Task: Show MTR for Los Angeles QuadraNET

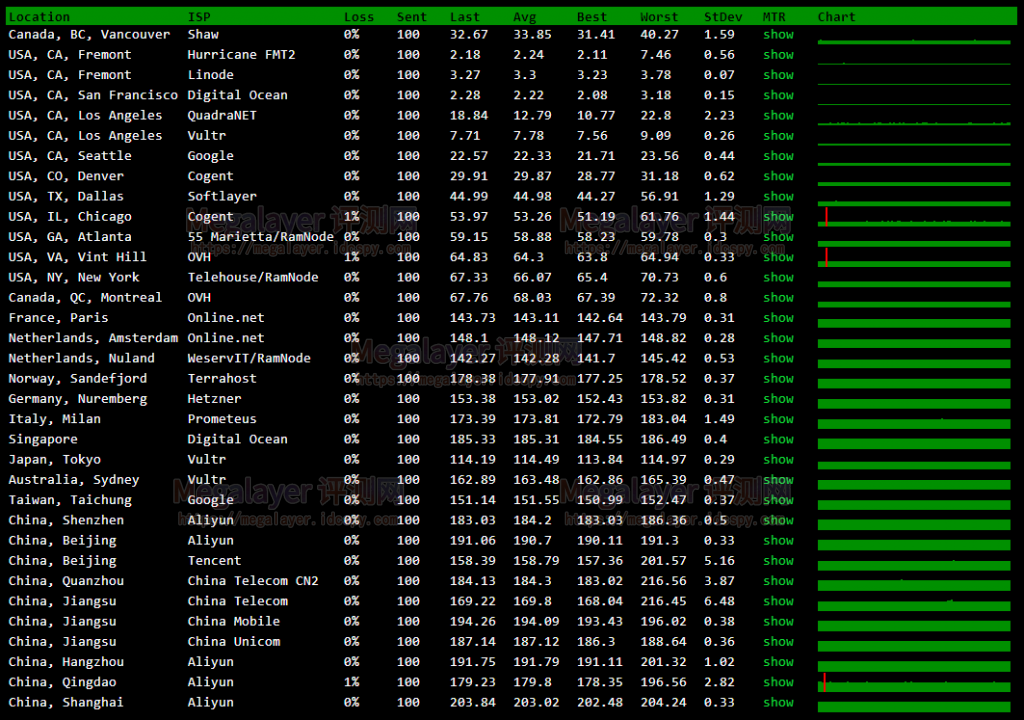Action: click(x=778, y=116)
